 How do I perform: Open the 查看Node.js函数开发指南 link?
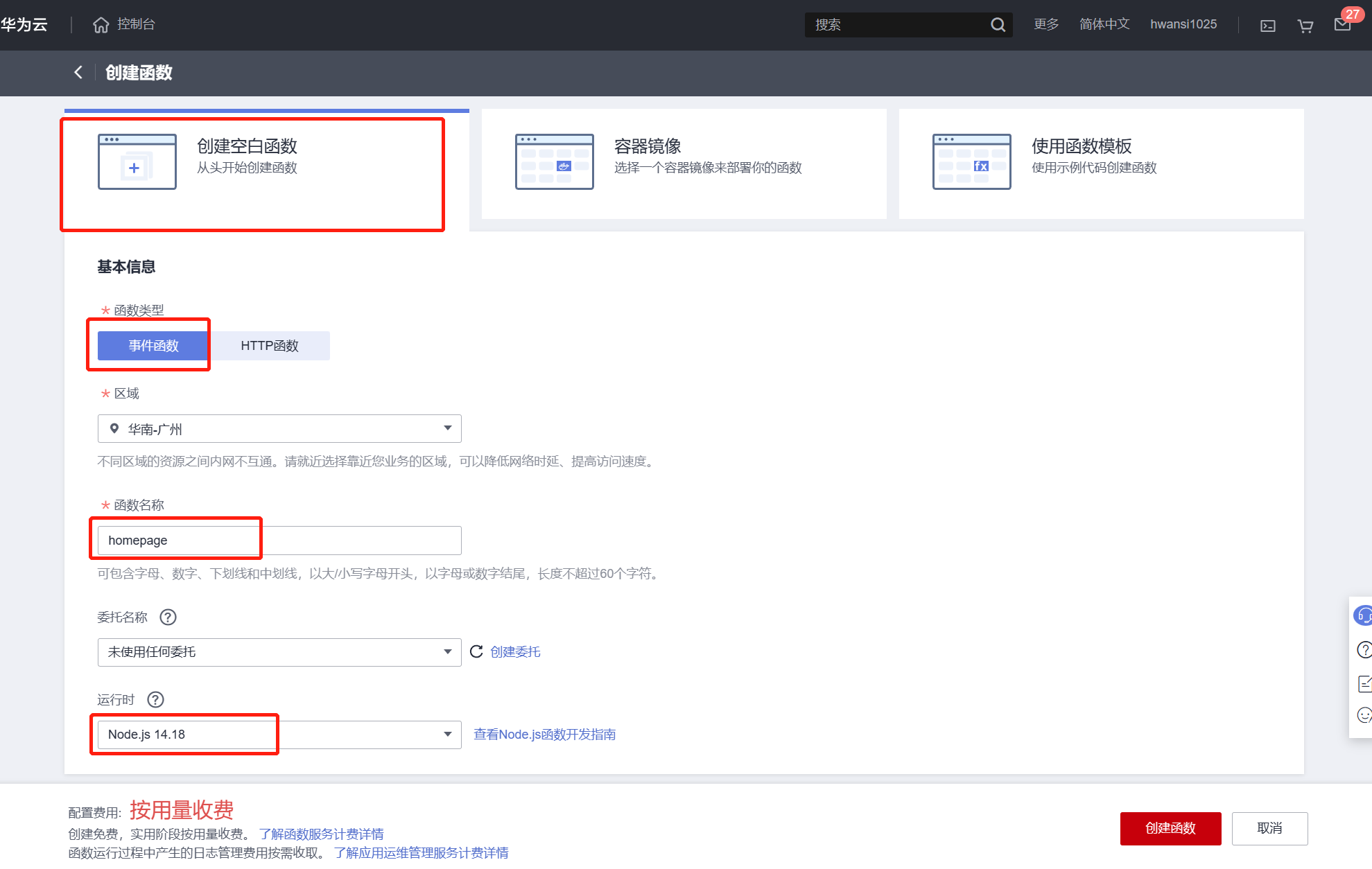coord(544,735)
